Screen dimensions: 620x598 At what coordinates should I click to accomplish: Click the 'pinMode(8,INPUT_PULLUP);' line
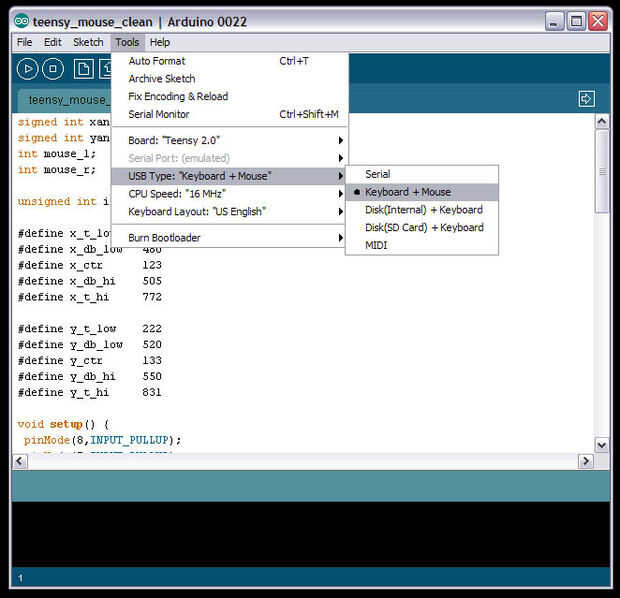click(x=102, y=440)
